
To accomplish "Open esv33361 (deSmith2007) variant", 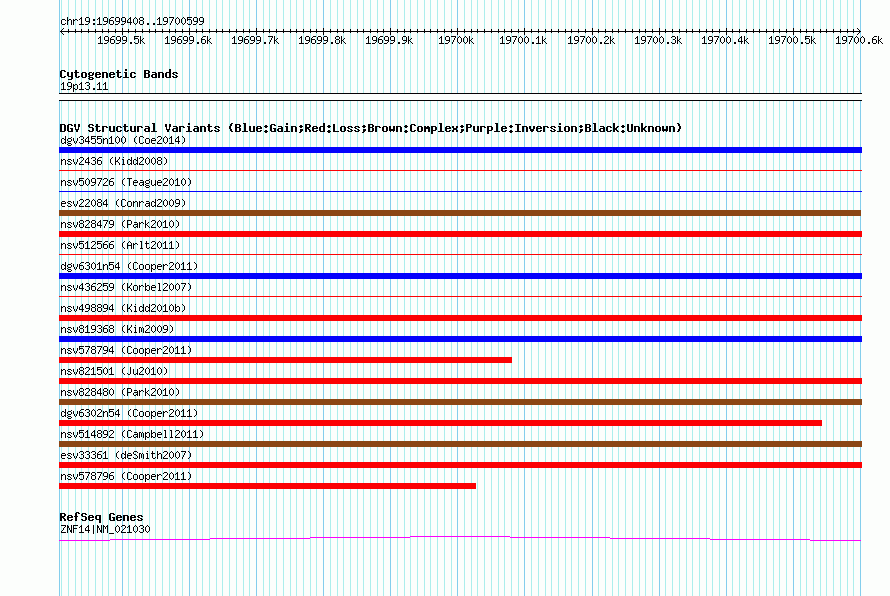I will [x=126, y=455].
